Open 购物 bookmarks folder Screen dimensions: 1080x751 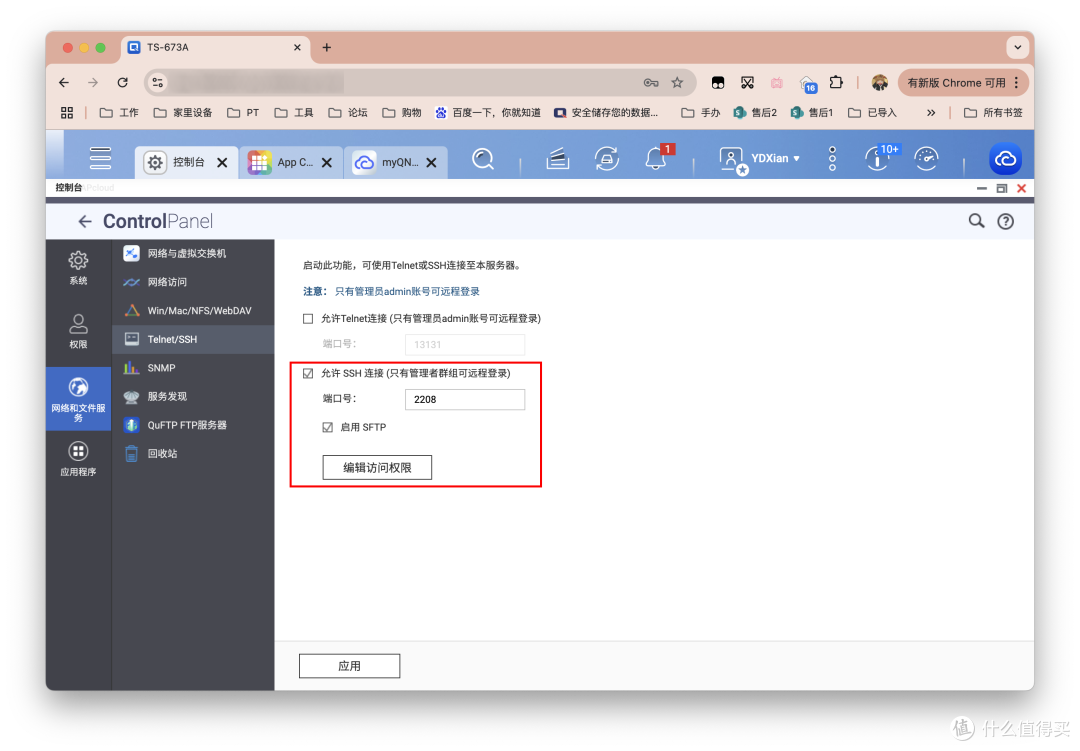pyautogui.click(x=402, y=112)
